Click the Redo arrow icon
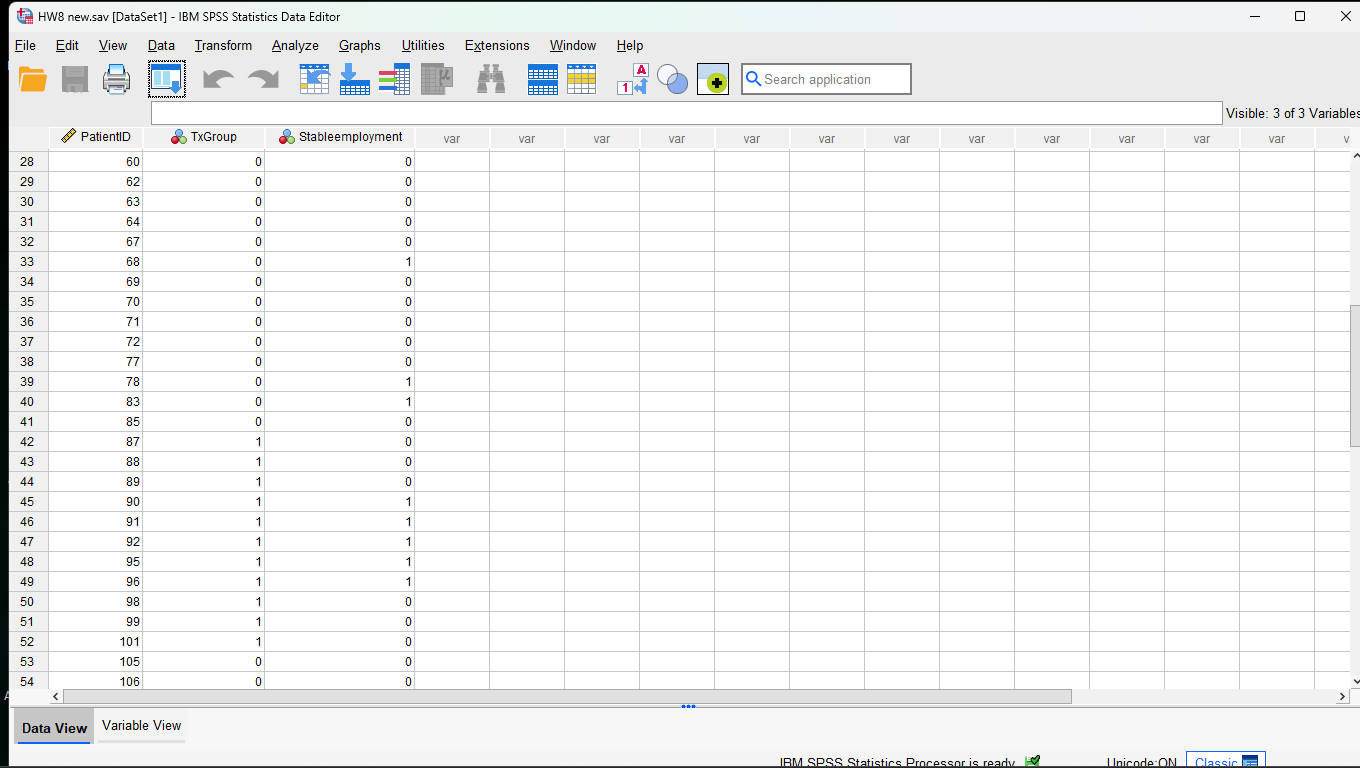 [264, 80]
